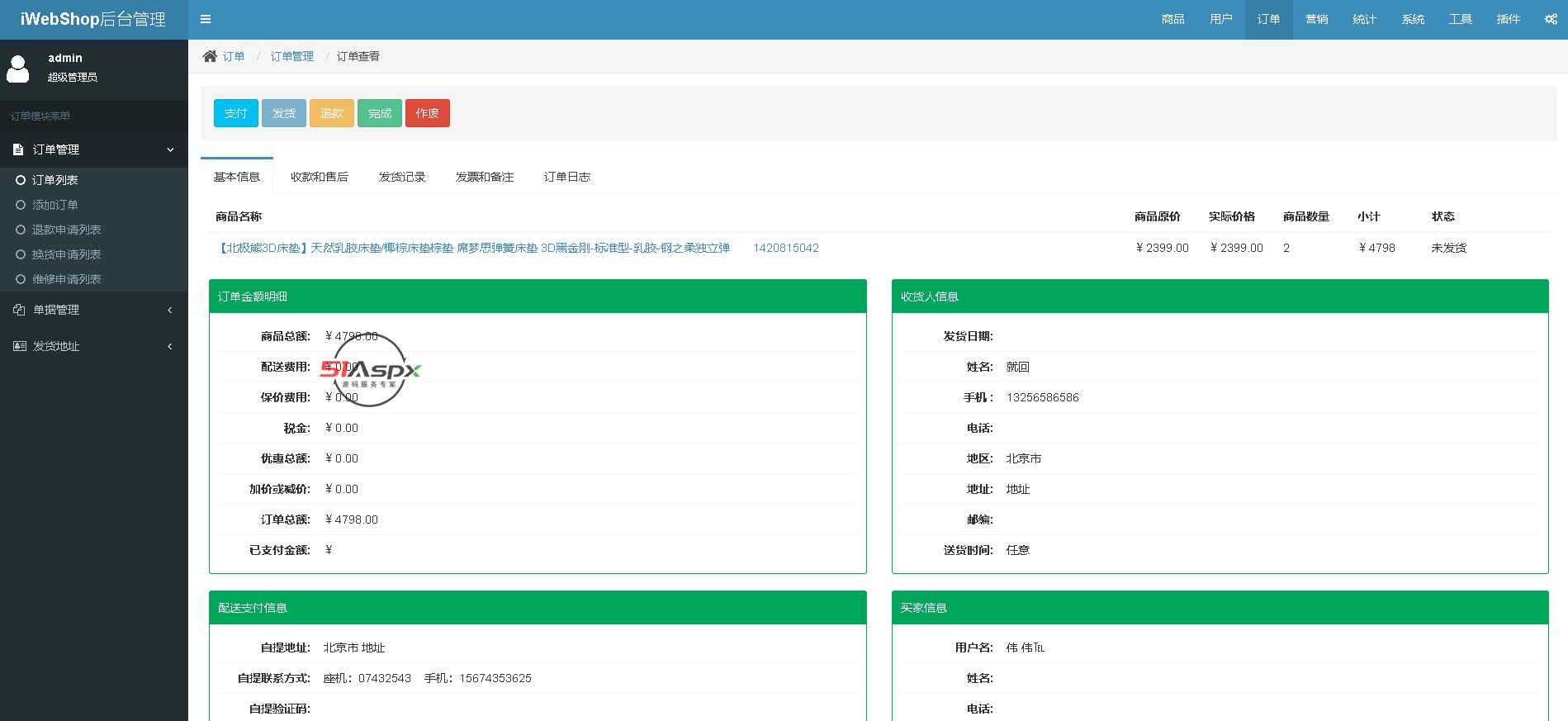Click the home icon in the breadcrumb
Screen dimensions: 1568x721
(210, 56)
